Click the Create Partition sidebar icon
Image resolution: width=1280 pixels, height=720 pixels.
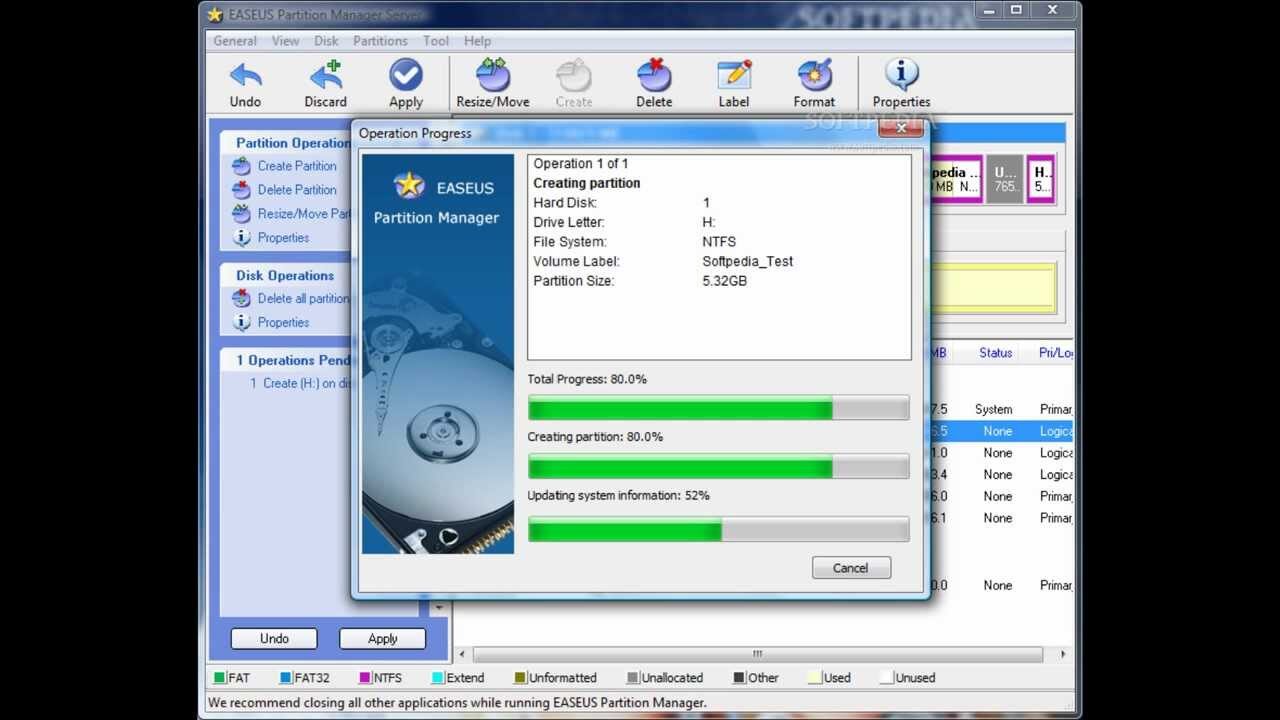(x=241, y=166)
